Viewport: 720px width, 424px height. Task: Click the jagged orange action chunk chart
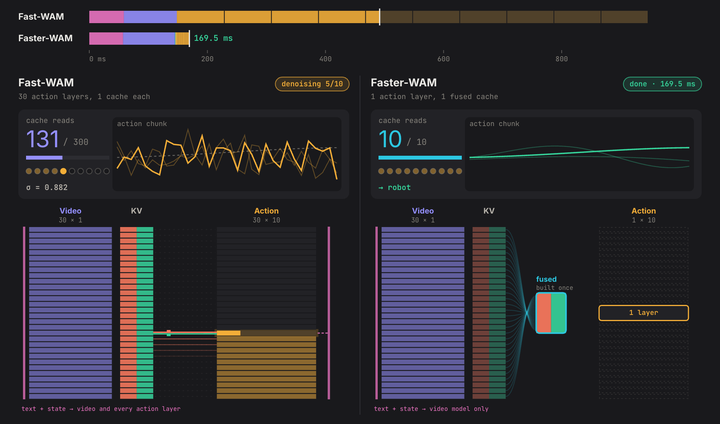tap(227, 154)
